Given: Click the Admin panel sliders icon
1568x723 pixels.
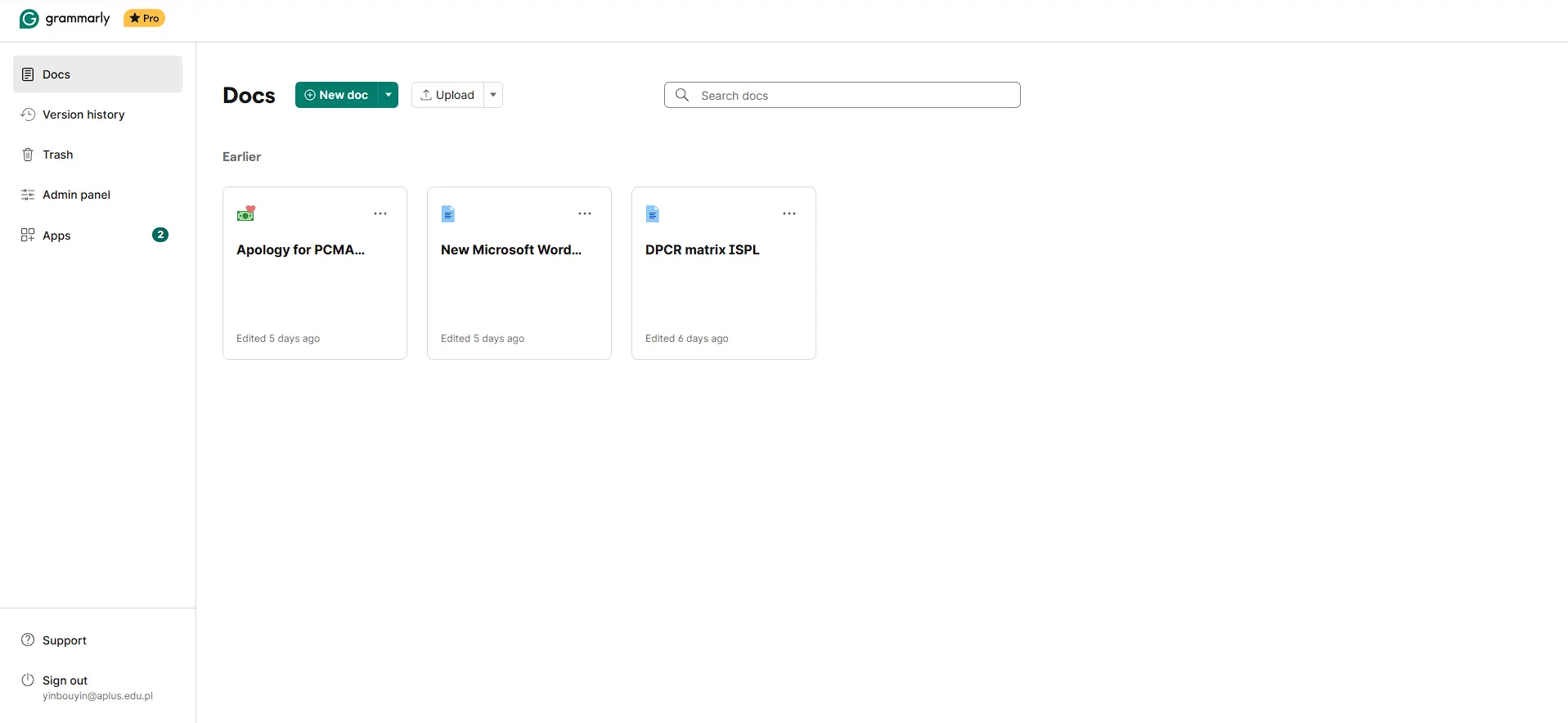Looking at the screenshot, I should point(28,195).
